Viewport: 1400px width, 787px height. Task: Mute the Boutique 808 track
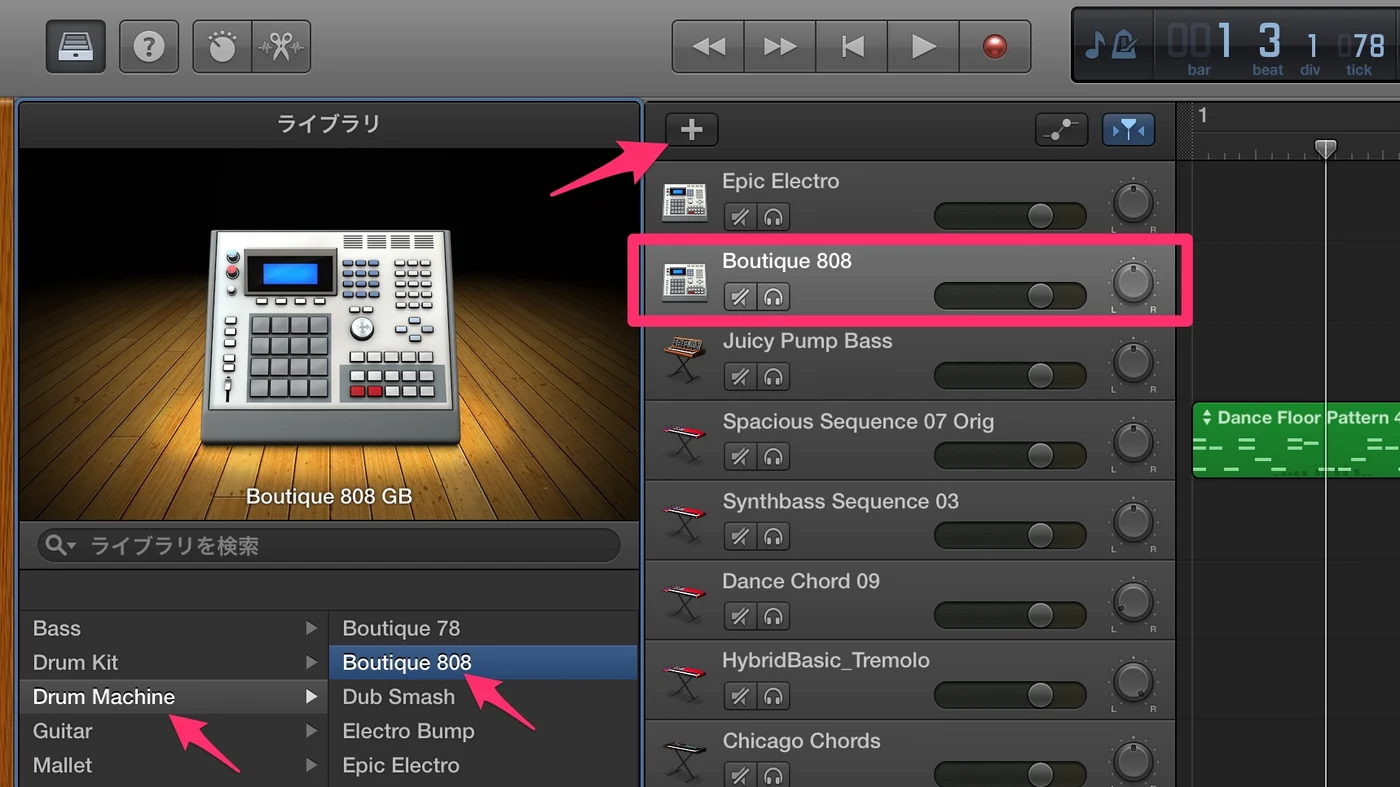[740, 296]
